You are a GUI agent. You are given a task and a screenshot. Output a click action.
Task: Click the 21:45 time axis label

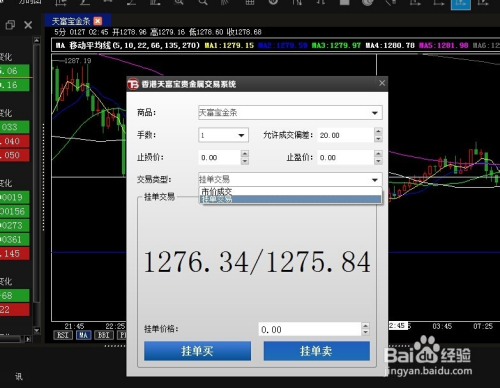74,326
